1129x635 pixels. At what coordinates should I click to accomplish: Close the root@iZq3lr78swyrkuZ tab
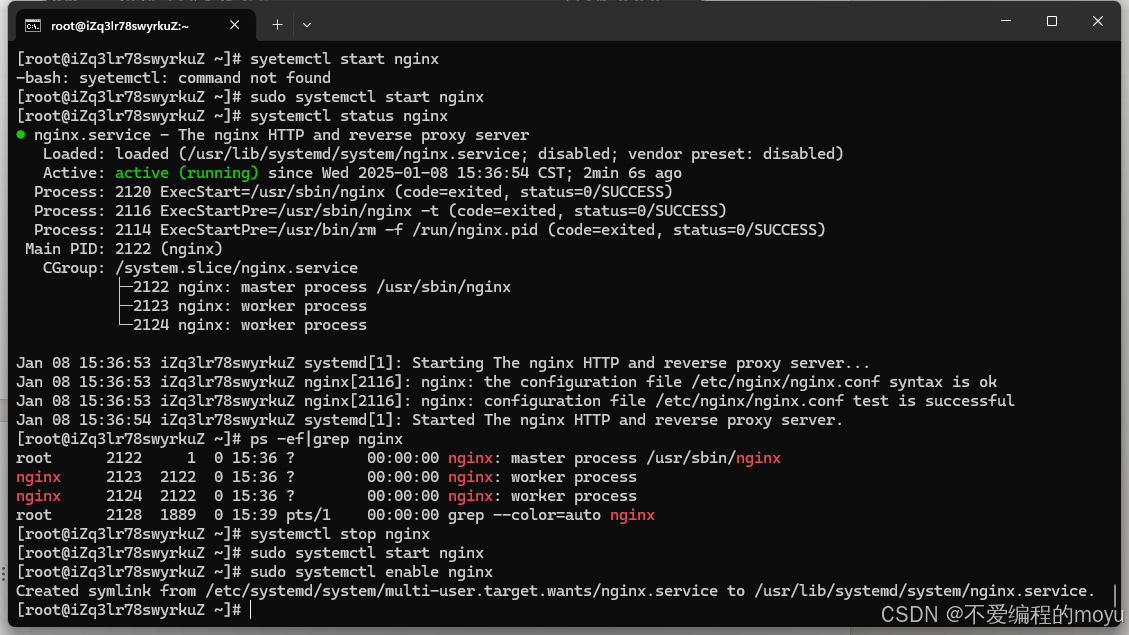point(236,25)
